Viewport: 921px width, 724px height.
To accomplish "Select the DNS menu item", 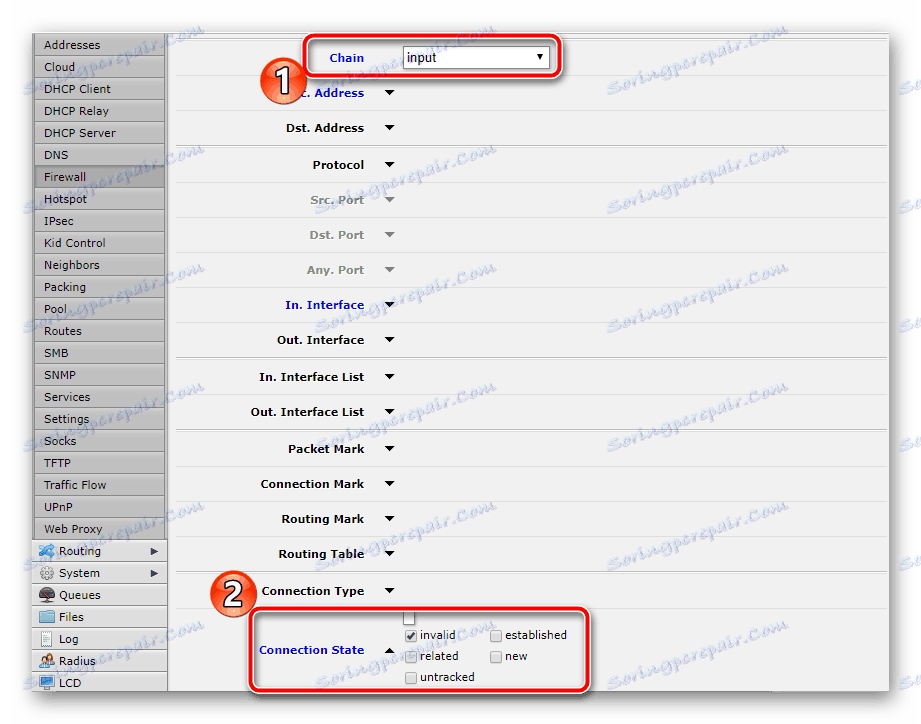I will [99, 155].
